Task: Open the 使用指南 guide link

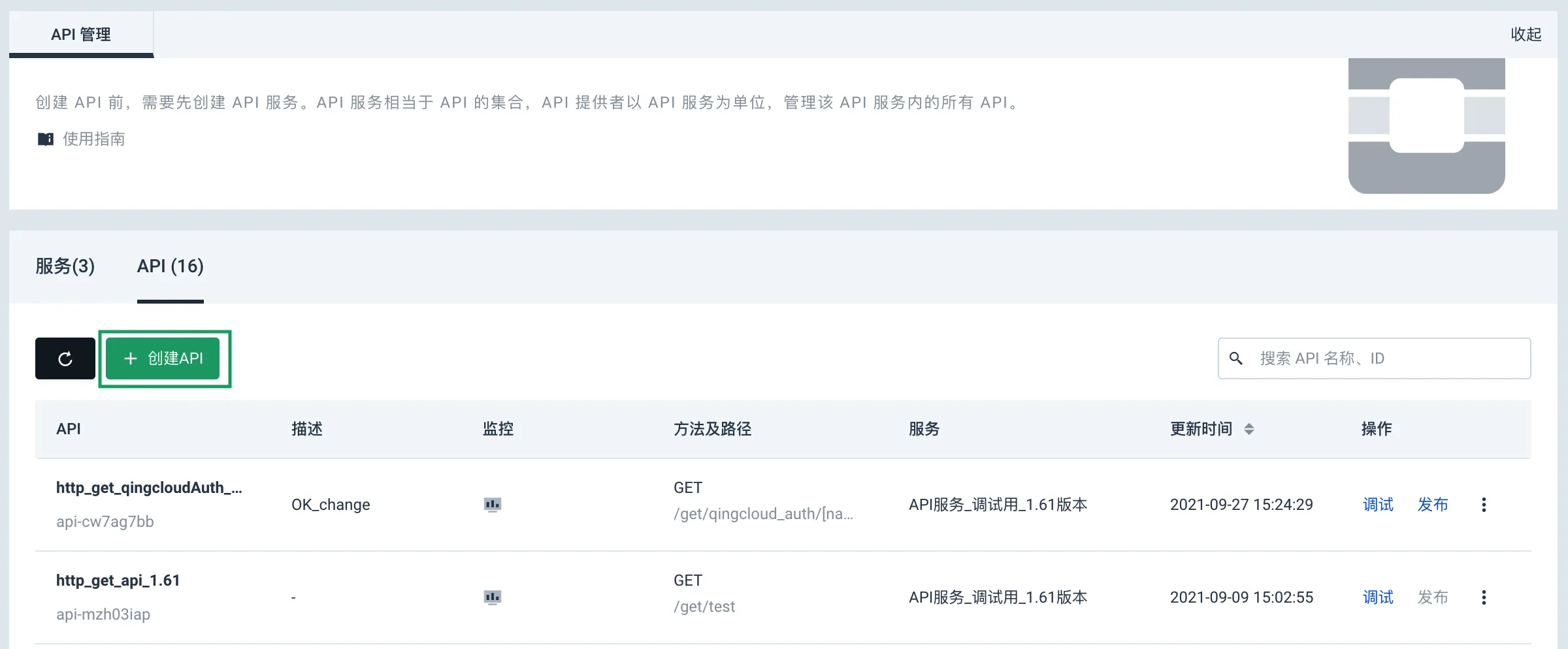Action: (x=94, y=139)
